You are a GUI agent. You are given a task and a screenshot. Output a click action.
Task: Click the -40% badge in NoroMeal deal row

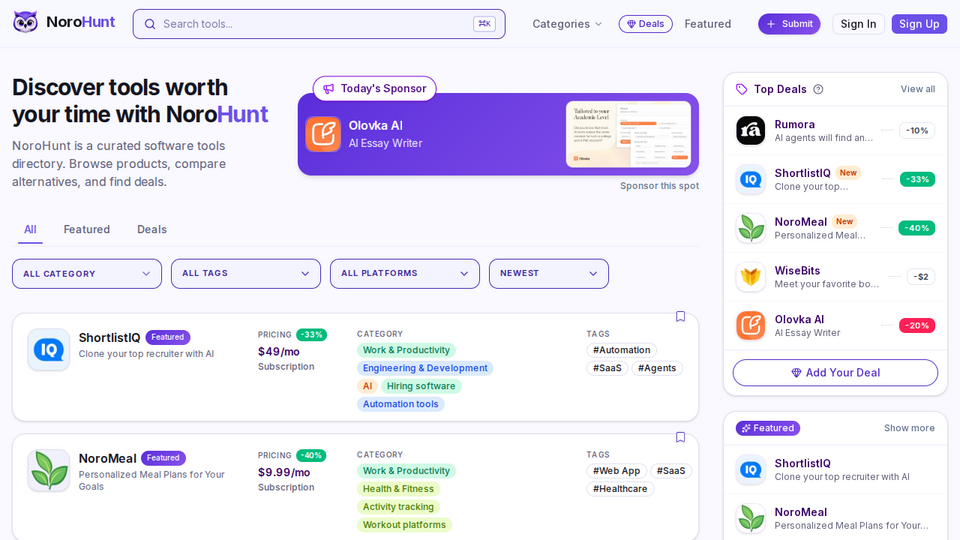pos(917,228)
